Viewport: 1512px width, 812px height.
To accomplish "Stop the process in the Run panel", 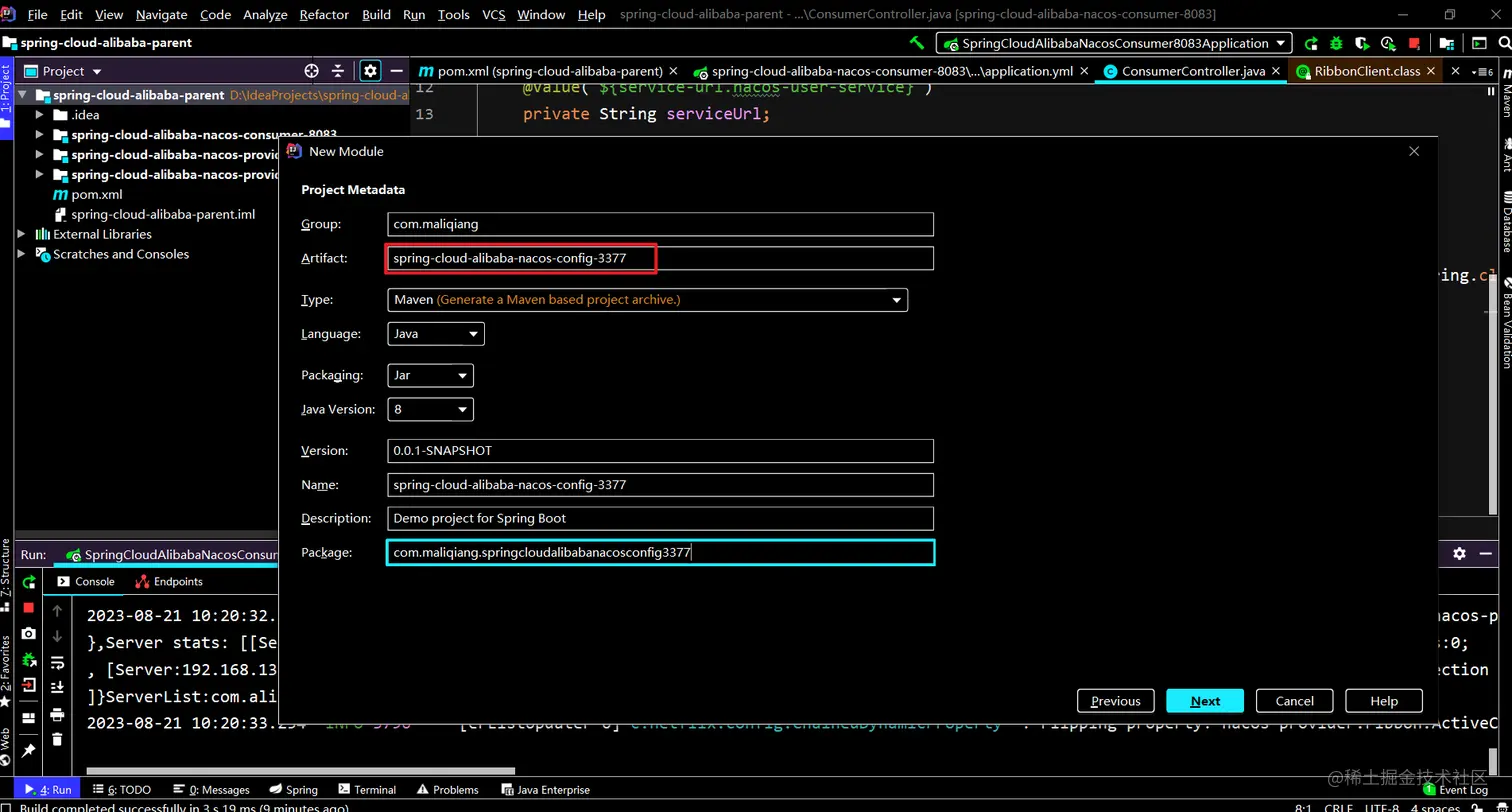I will click(x=29, y=607).
